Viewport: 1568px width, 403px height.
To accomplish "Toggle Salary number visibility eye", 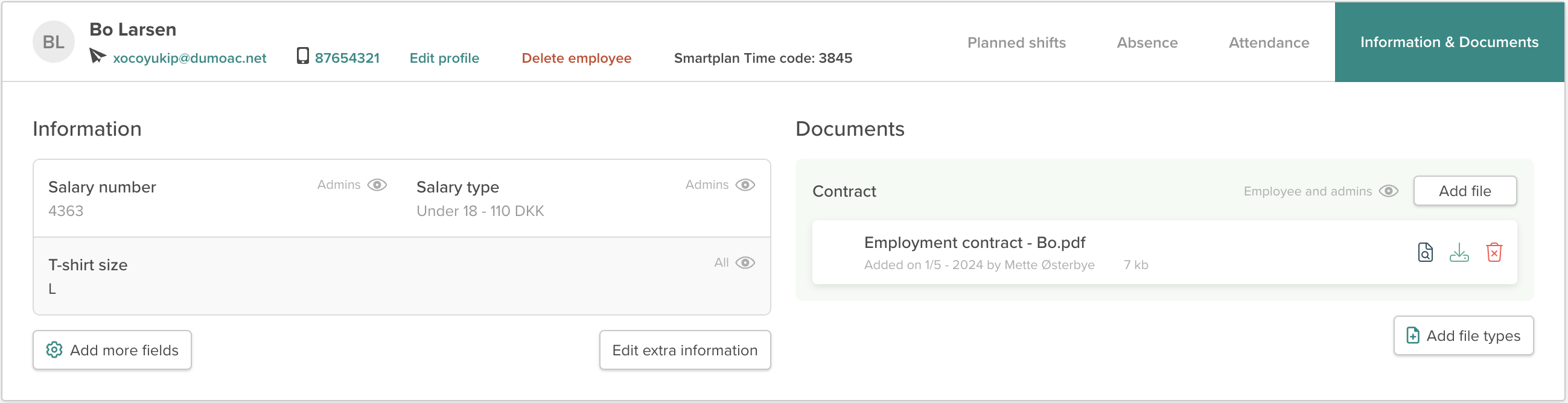I will click(x=377, y=185).
